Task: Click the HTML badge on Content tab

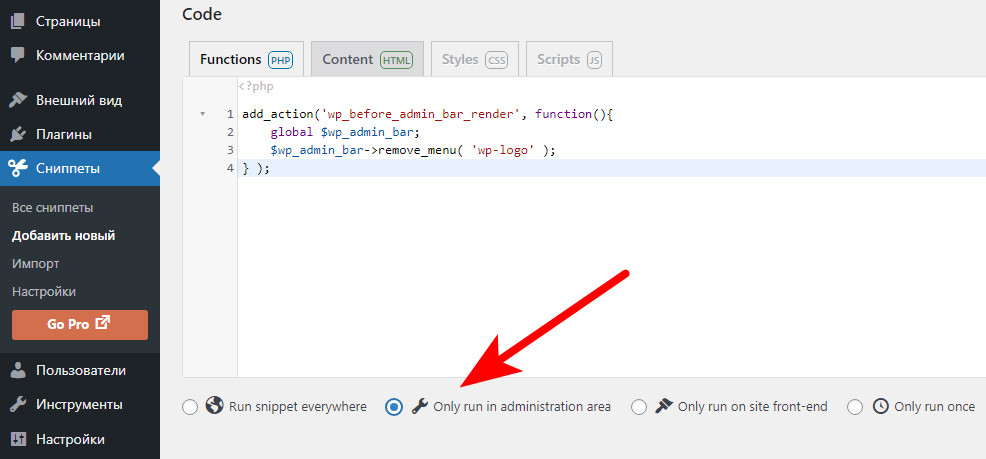Action: click(396, 60)
